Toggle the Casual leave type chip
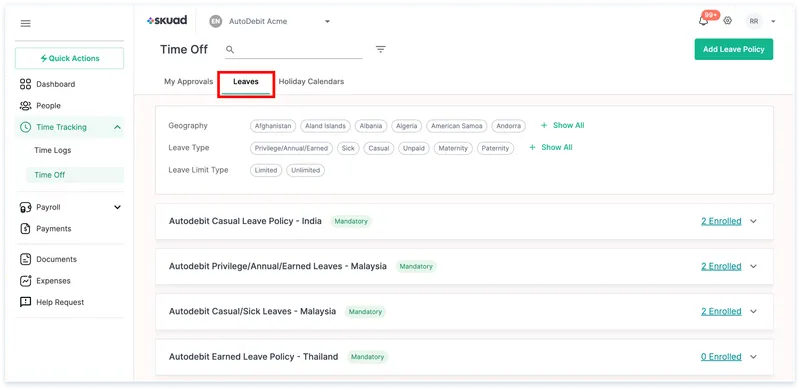This screenshot has width=800, height=390. pos(379,149)
